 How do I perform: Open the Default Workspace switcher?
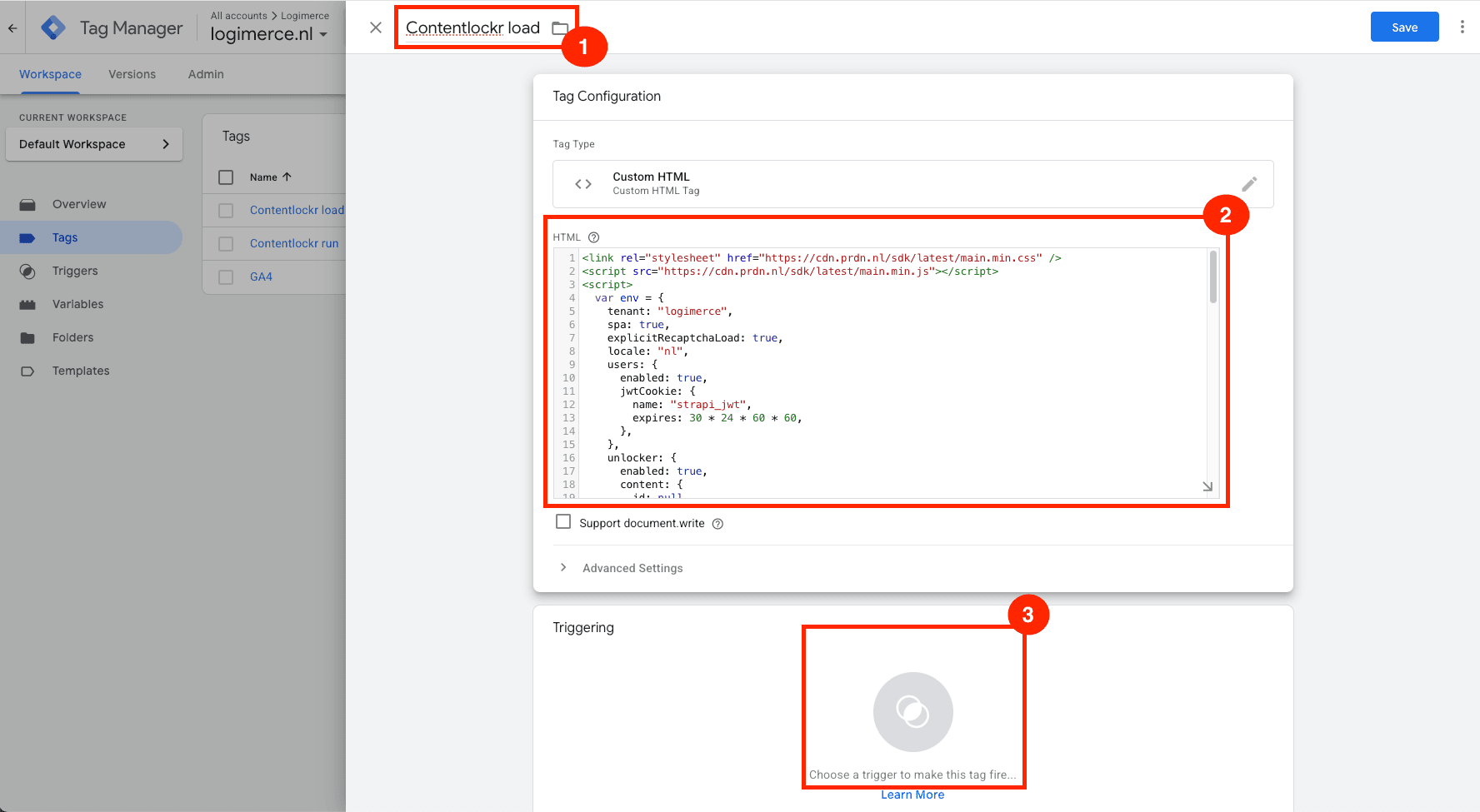pos(94,143)
